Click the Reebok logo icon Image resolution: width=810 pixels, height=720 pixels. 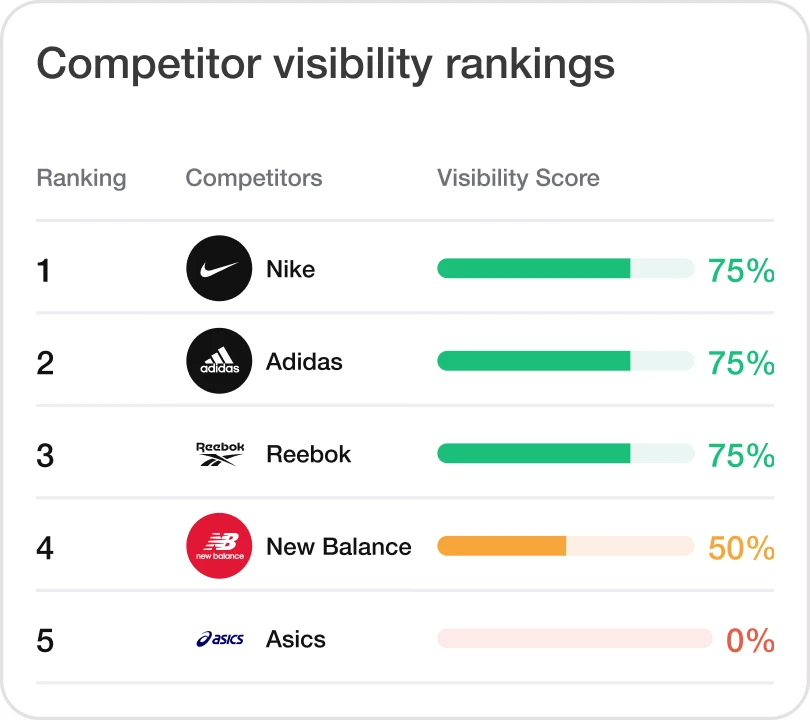(x=219, y=454)
